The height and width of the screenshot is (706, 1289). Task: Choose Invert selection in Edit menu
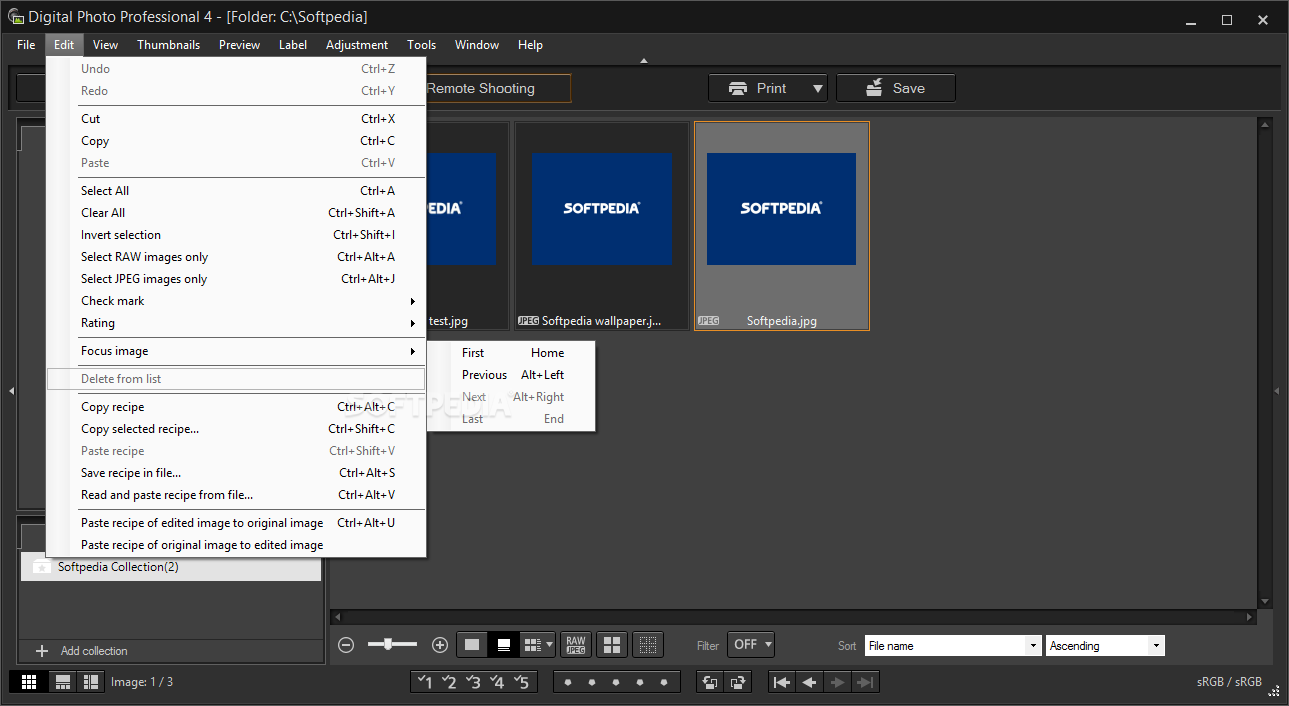(236, 235)
